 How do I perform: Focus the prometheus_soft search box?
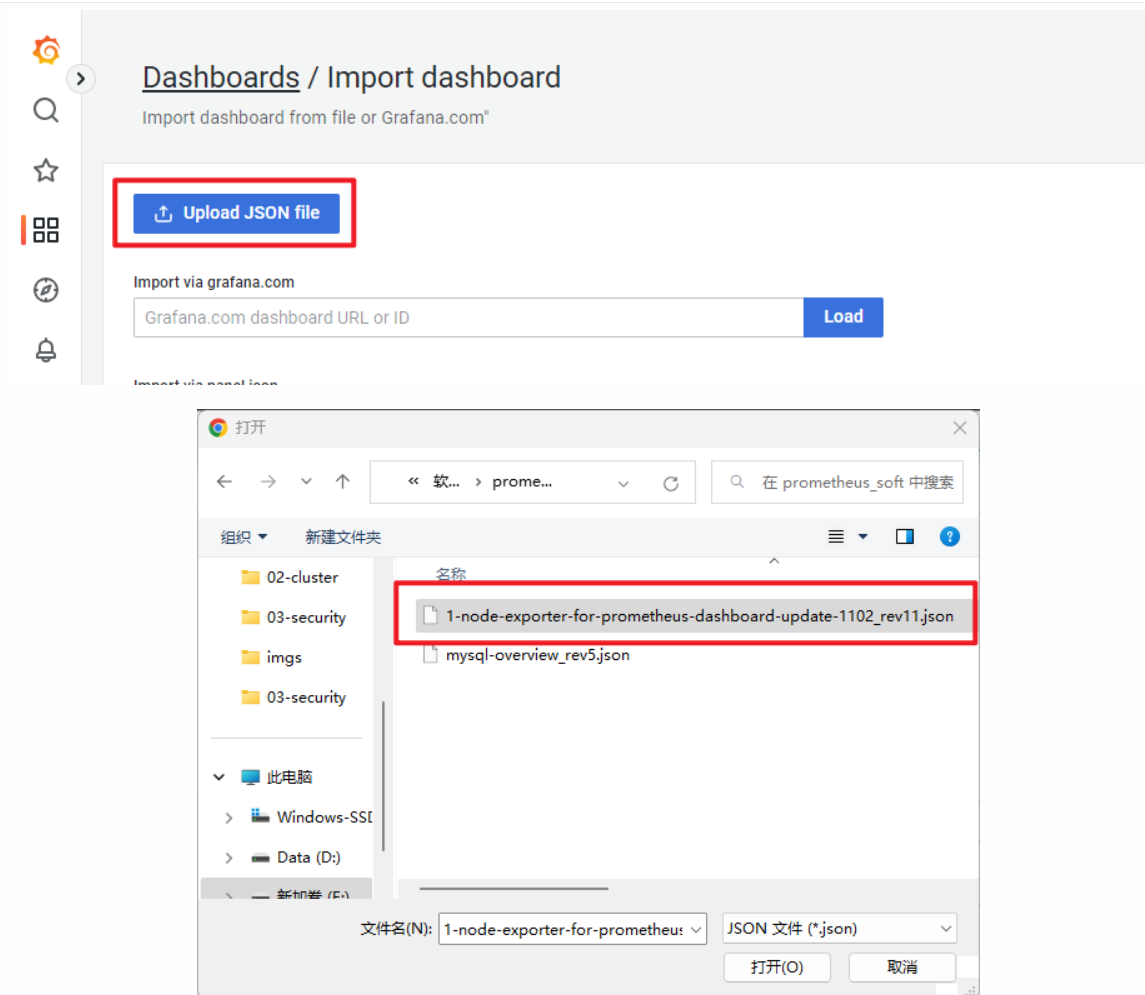pos(837,482)
